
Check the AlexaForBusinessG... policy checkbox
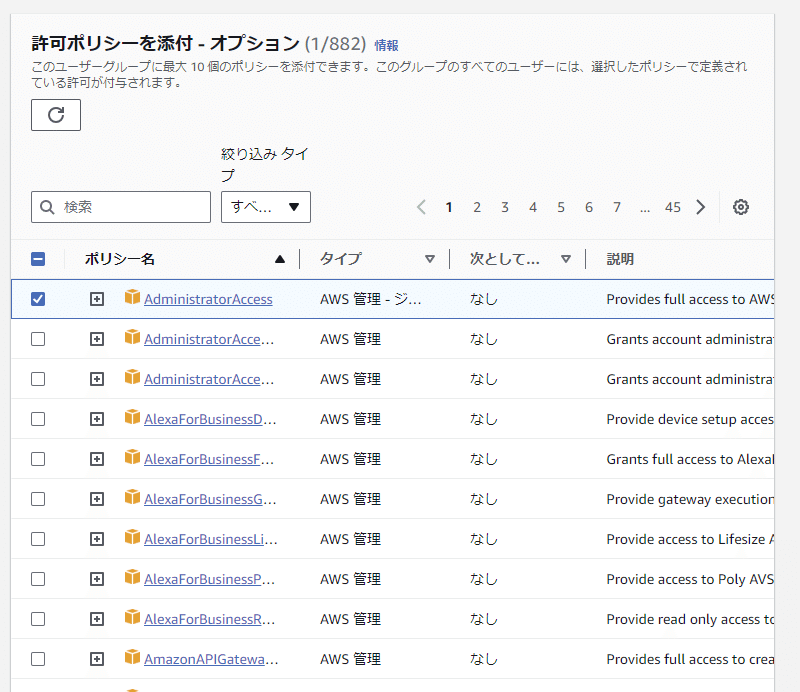pyautogui.click(x=38, y=499)
